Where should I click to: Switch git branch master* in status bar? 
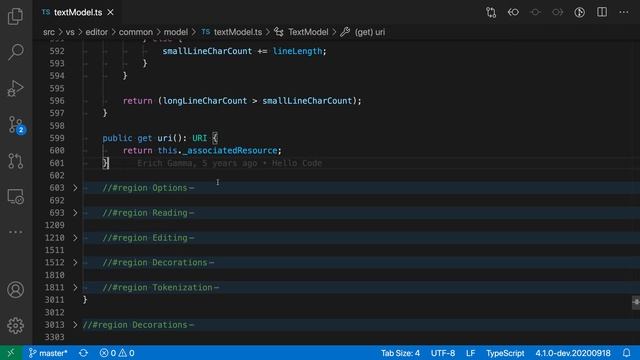(48, 353)
